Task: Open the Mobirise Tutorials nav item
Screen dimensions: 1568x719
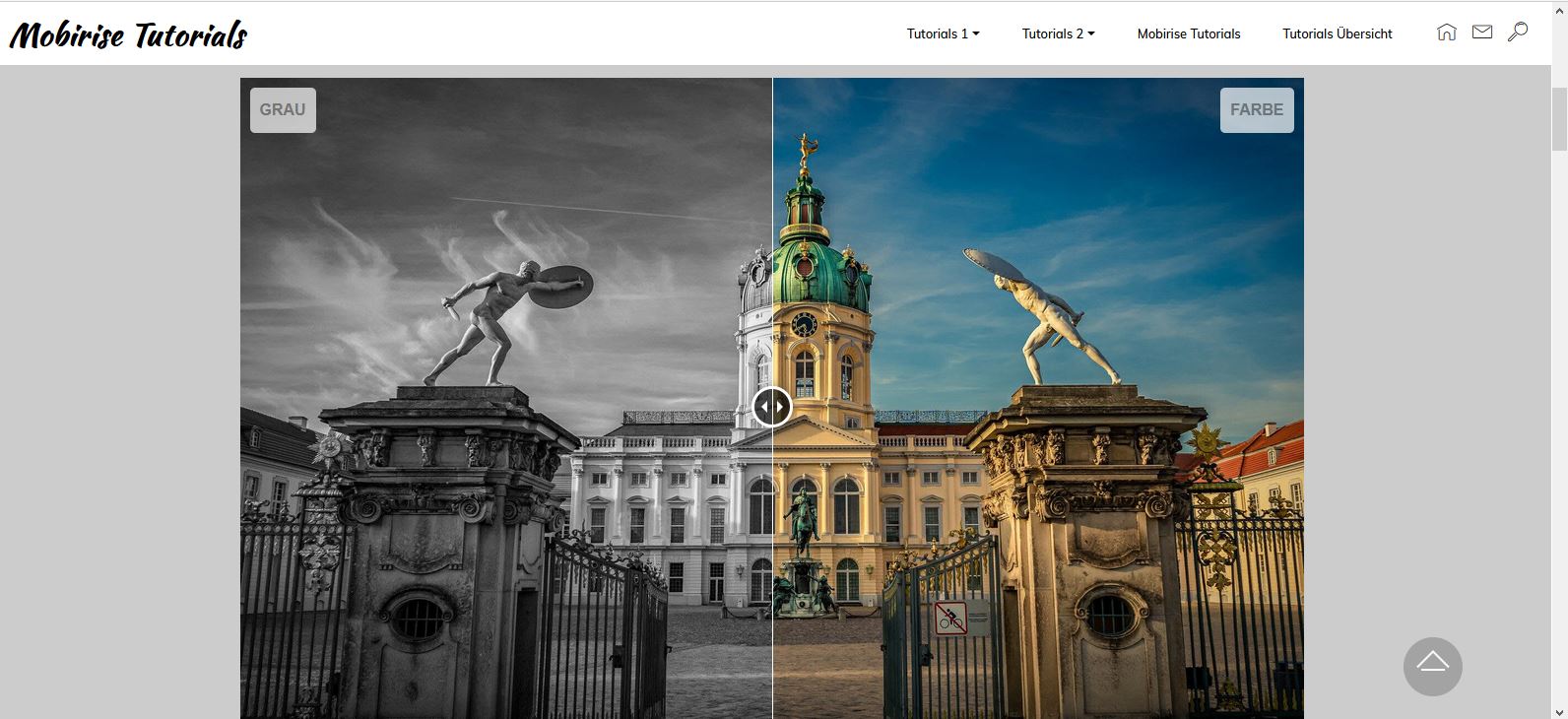Action: (x=1188, y=33)
